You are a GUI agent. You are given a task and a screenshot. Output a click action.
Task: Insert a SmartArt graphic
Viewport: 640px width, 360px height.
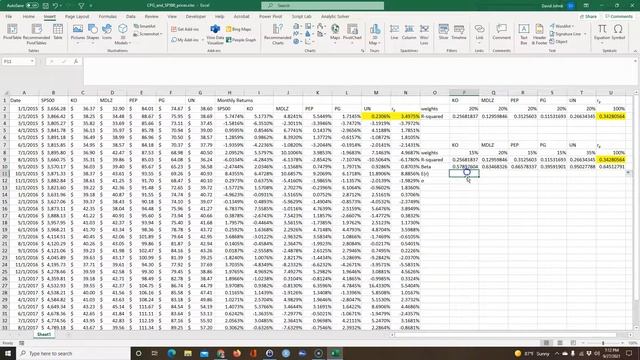(x=144, y=26)
